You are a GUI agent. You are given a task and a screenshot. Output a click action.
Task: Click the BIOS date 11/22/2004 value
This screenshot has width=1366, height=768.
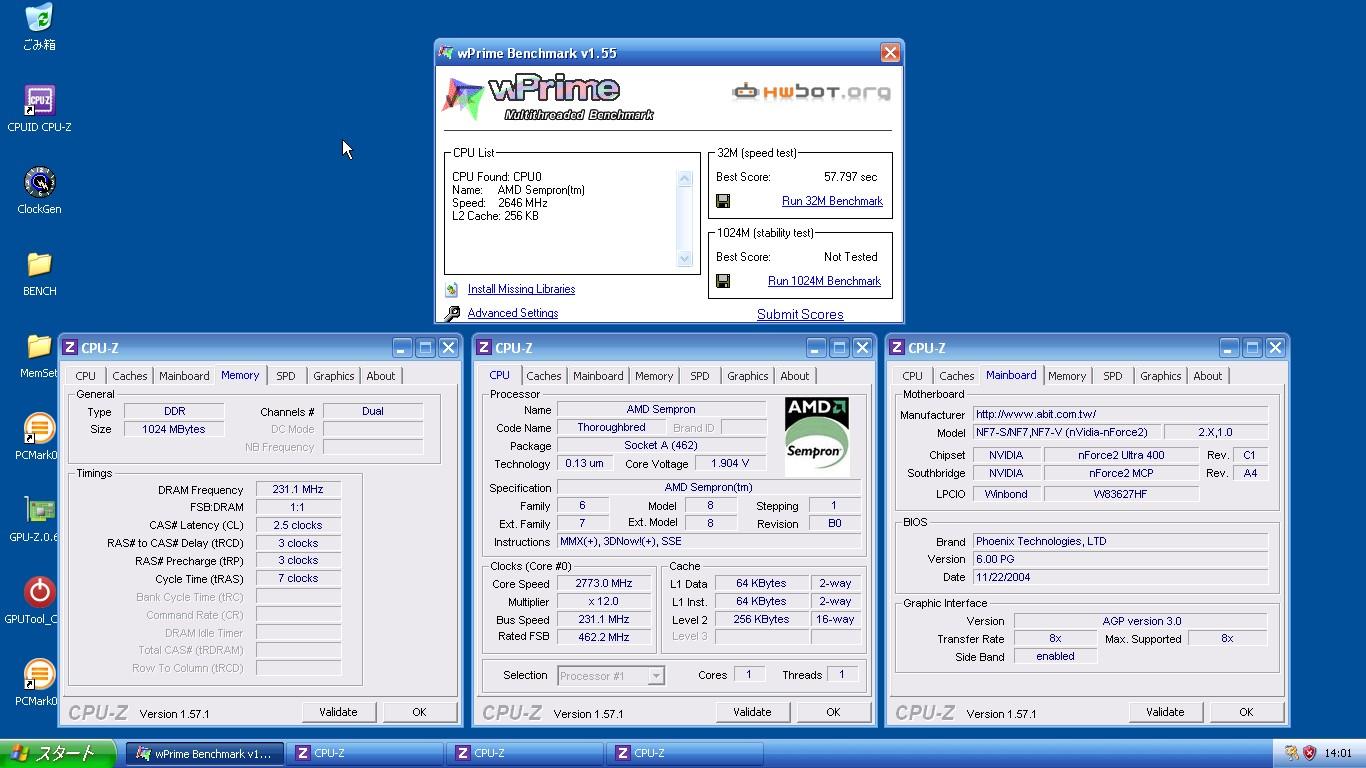(x=1120, y=577)
